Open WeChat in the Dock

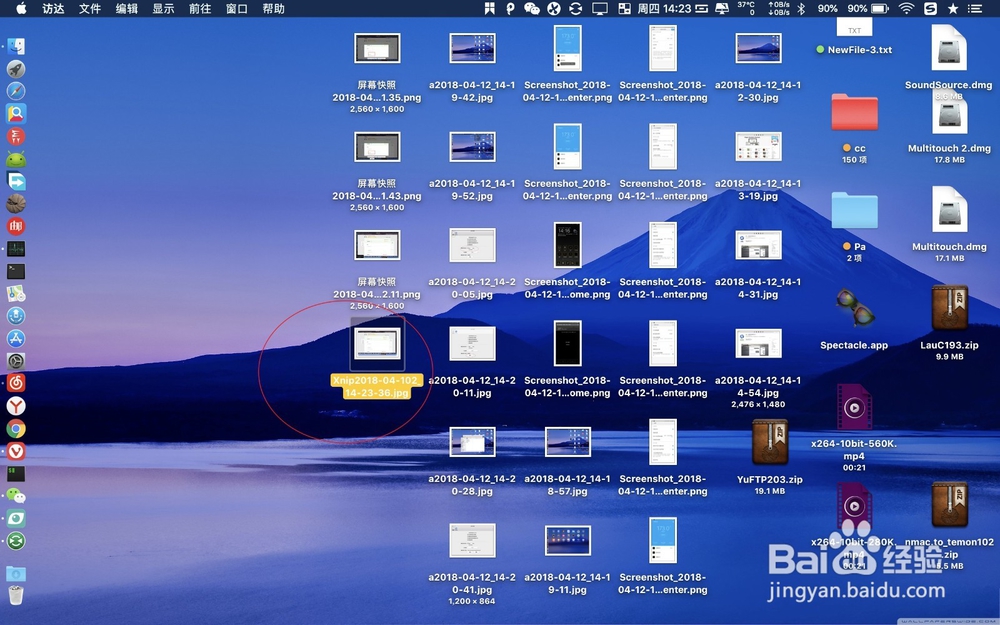16,496
